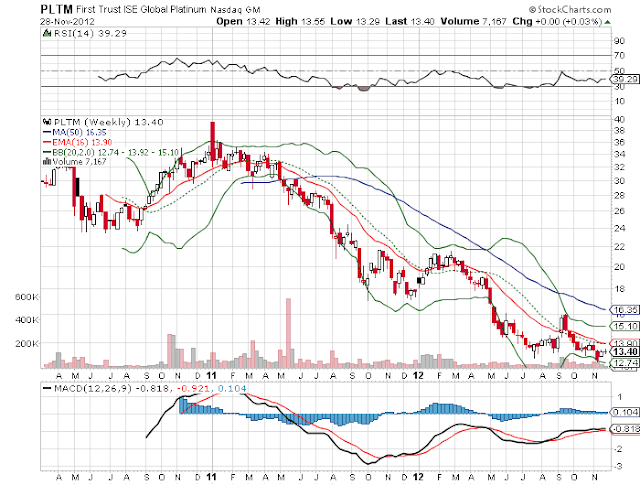Click the Nasdaq GM exchange label
The height and width of the screenshot is (485, 640).
(x=235, y=9)
